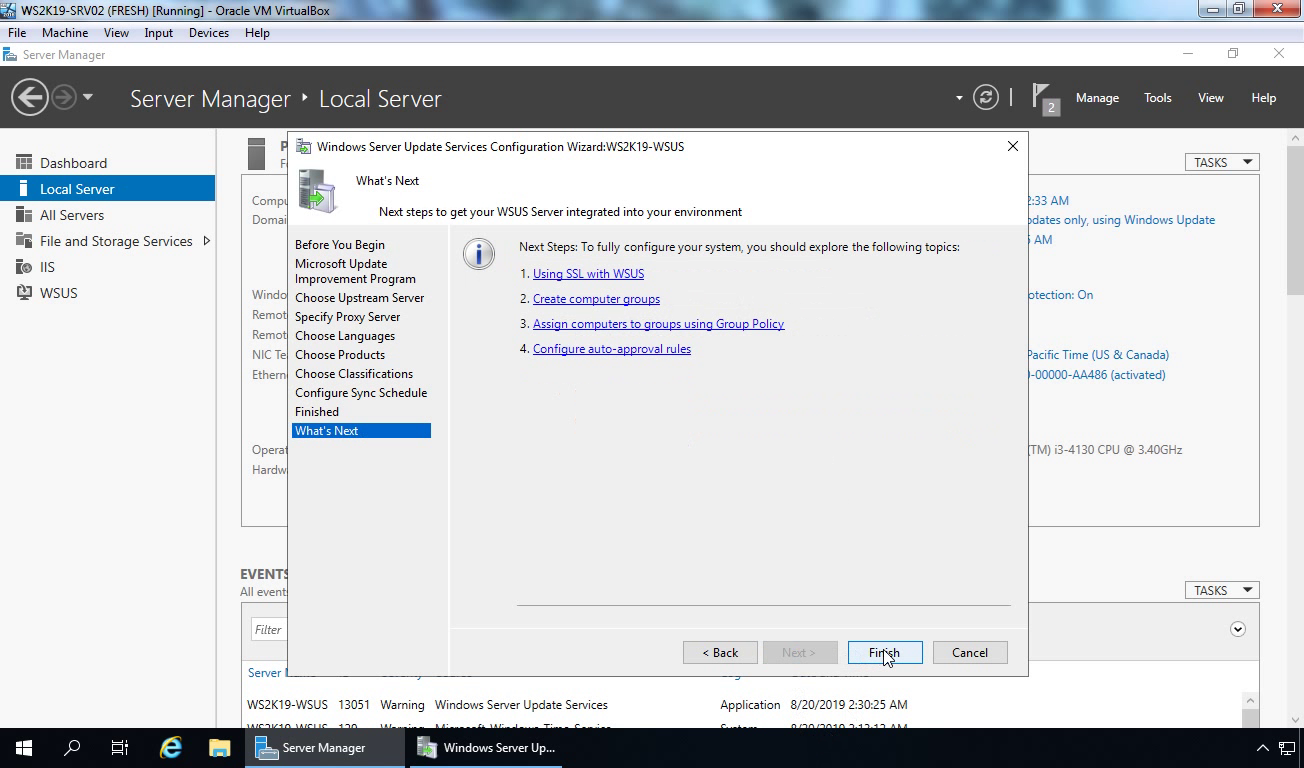The height and width of the screenshot is (768, 1304).
Task: Open the Tools menu
Action: coord(1158,98)
